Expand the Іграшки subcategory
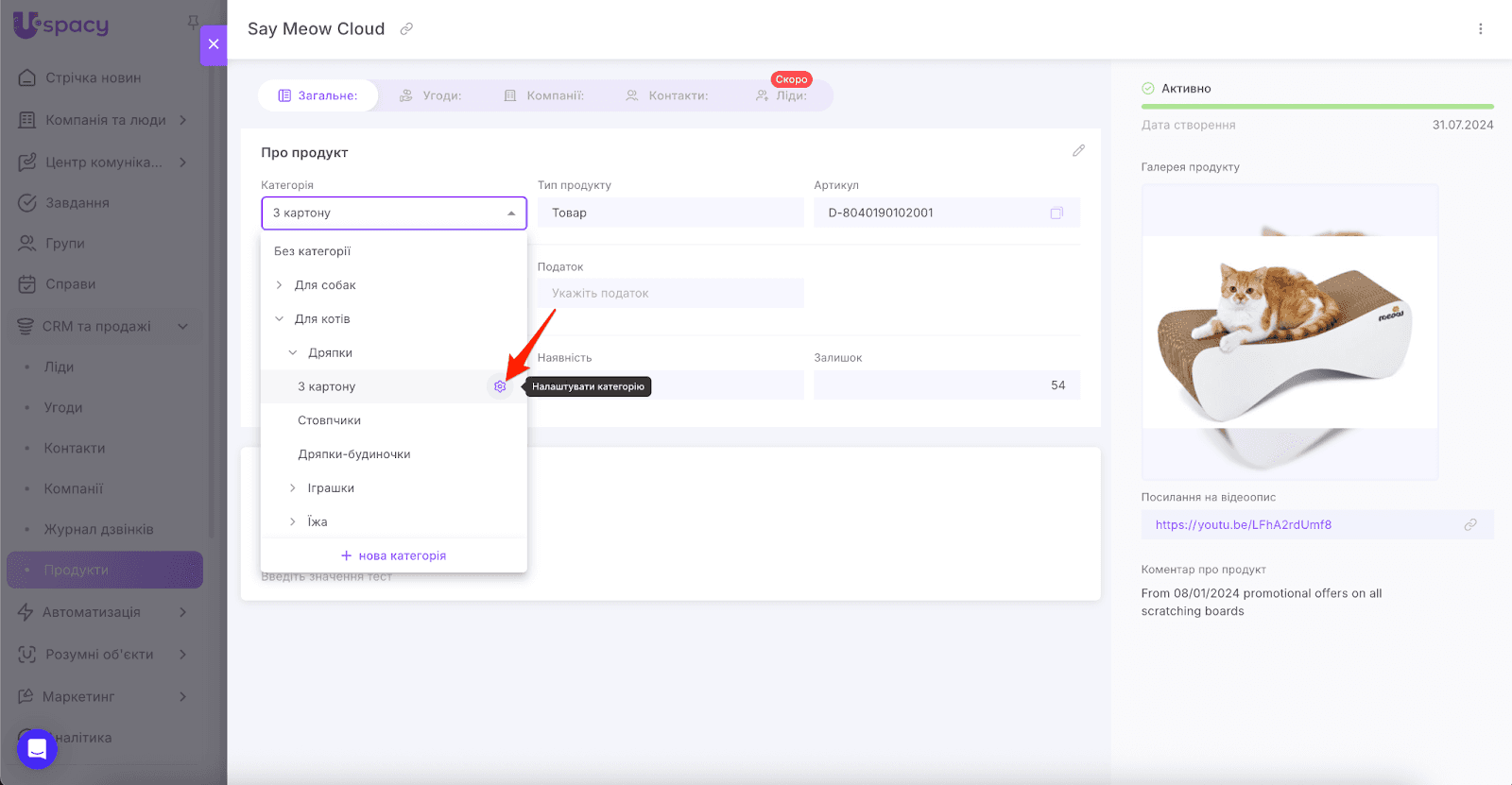The height and width of the screenshot is (785, 1512). point(293,488)
